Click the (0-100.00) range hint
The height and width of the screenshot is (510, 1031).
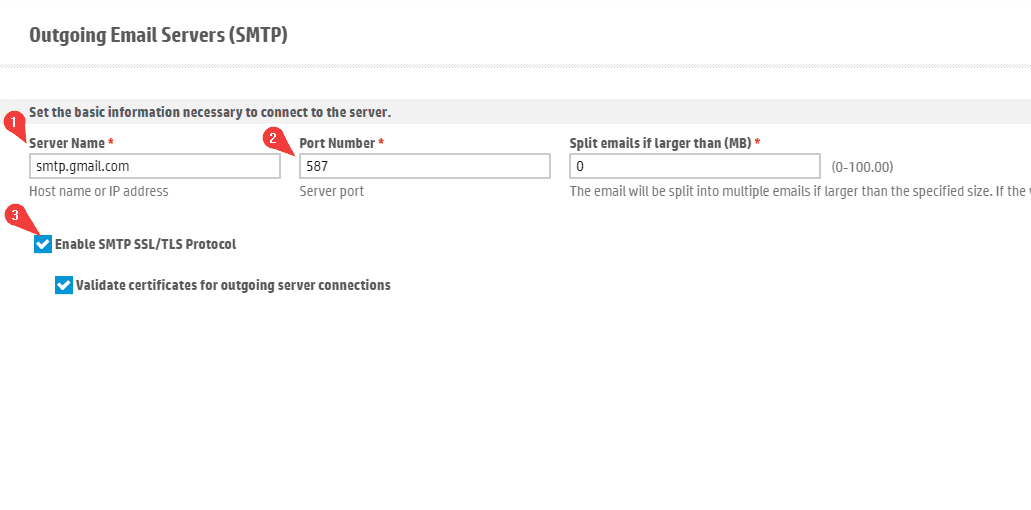coord(862,167)
